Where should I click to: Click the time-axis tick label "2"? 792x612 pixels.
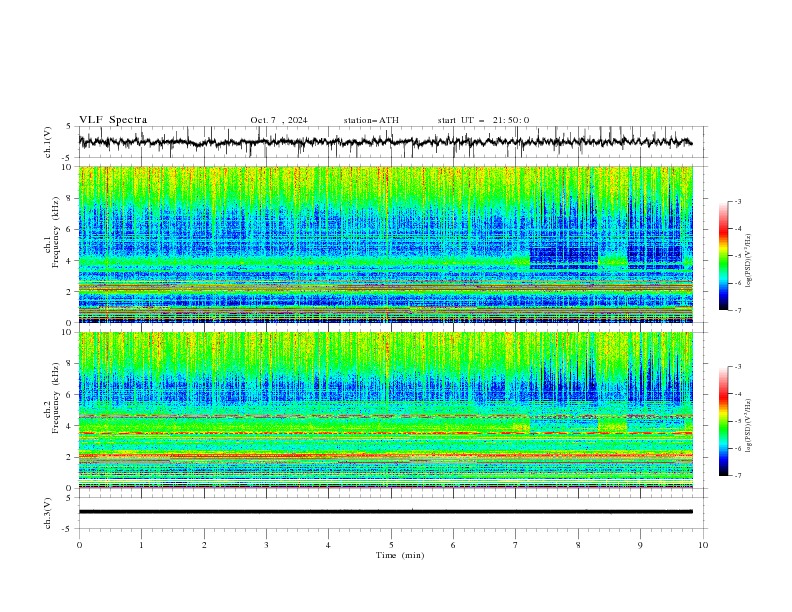[x=204, y=545]
